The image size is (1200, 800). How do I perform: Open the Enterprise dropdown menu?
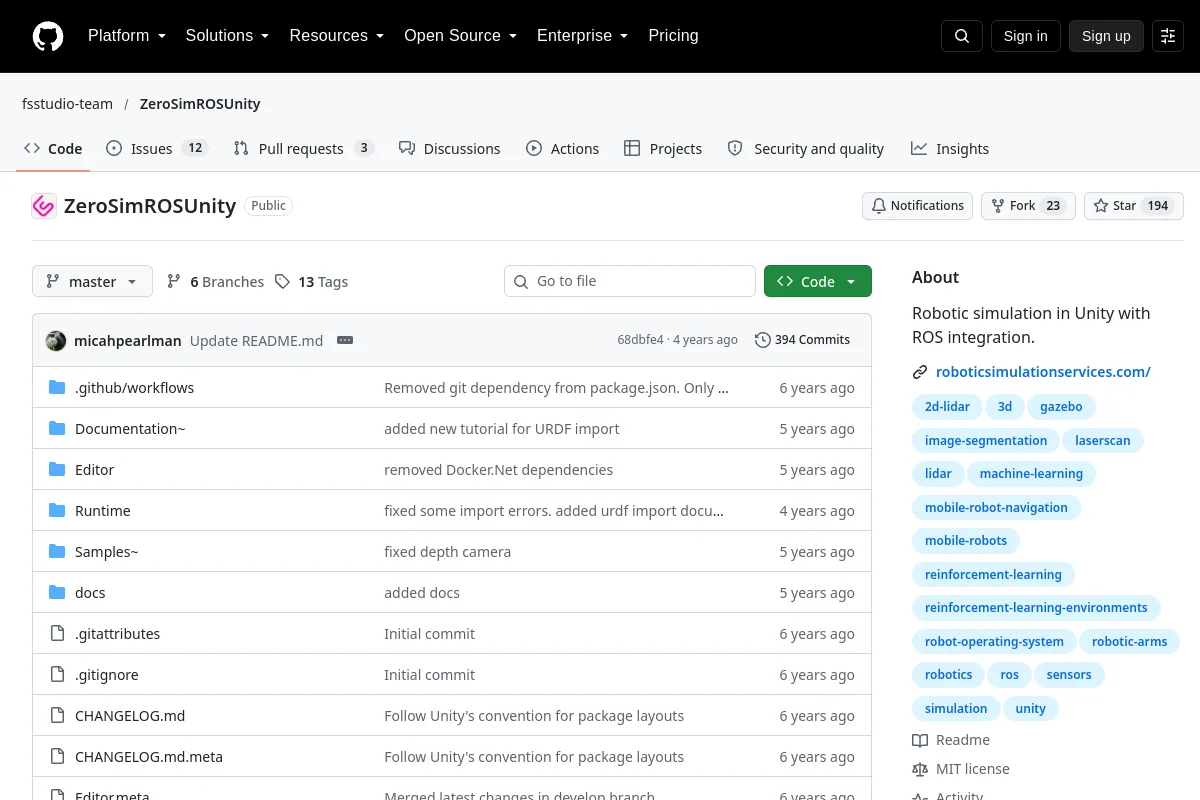(582, 36)
